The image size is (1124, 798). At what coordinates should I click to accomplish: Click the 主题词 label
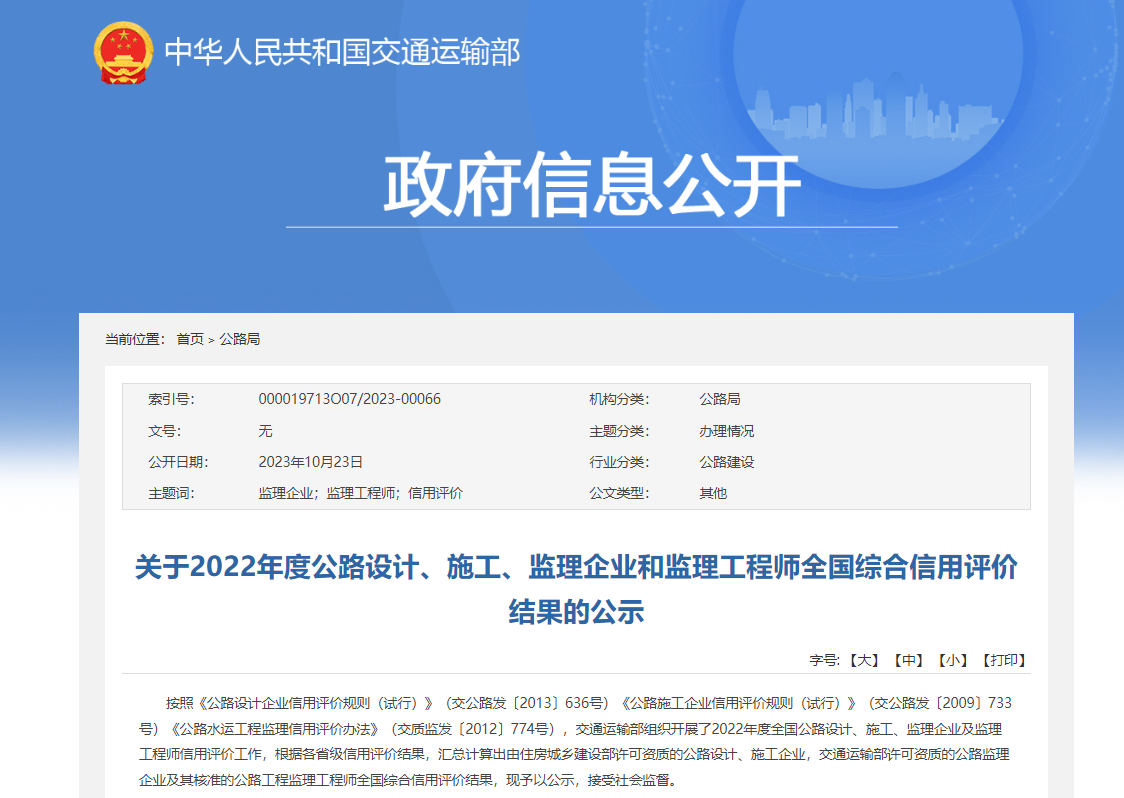[x=171, y=493]
